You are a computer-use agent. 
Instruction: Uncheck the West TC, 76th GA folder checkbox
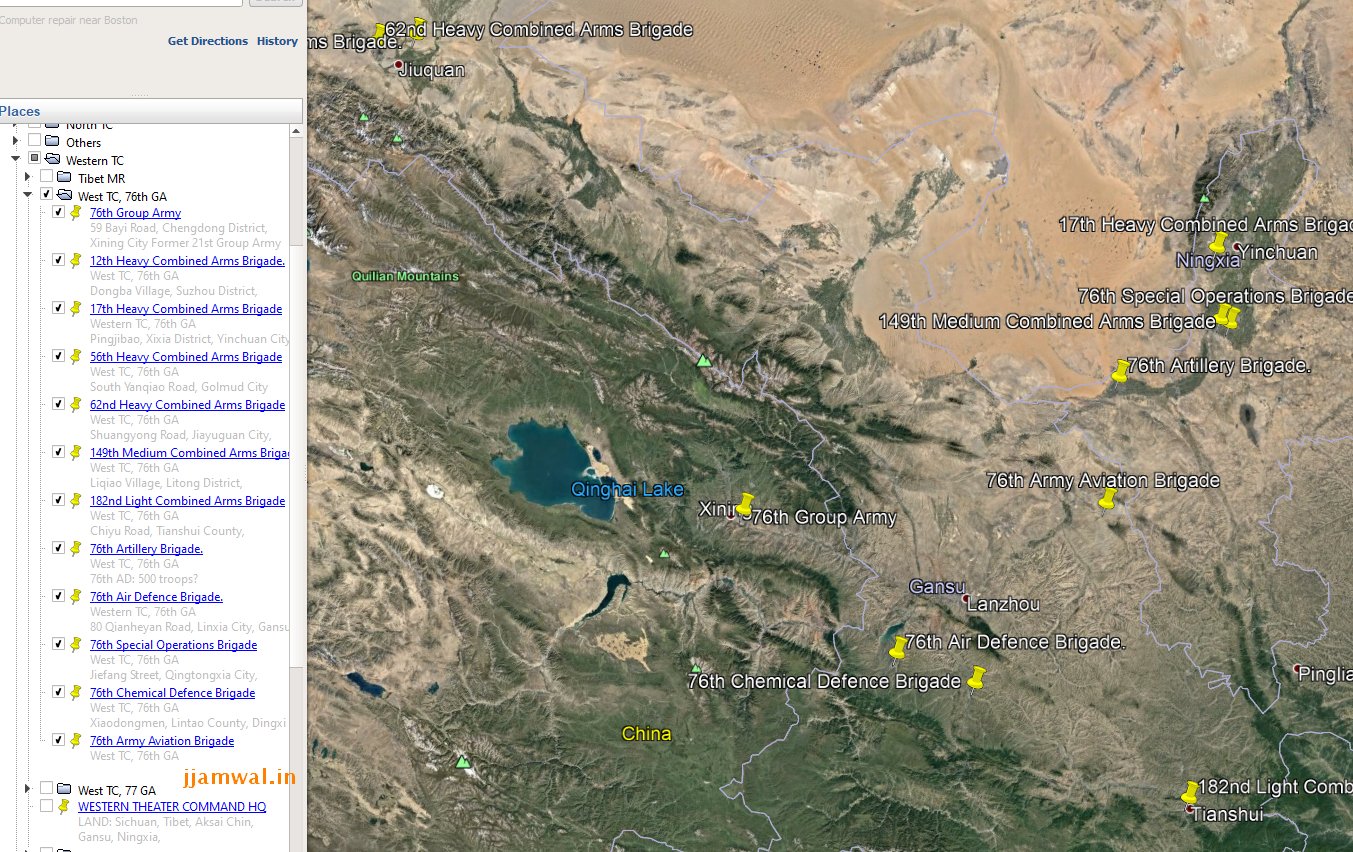click(x=46, y=194)
